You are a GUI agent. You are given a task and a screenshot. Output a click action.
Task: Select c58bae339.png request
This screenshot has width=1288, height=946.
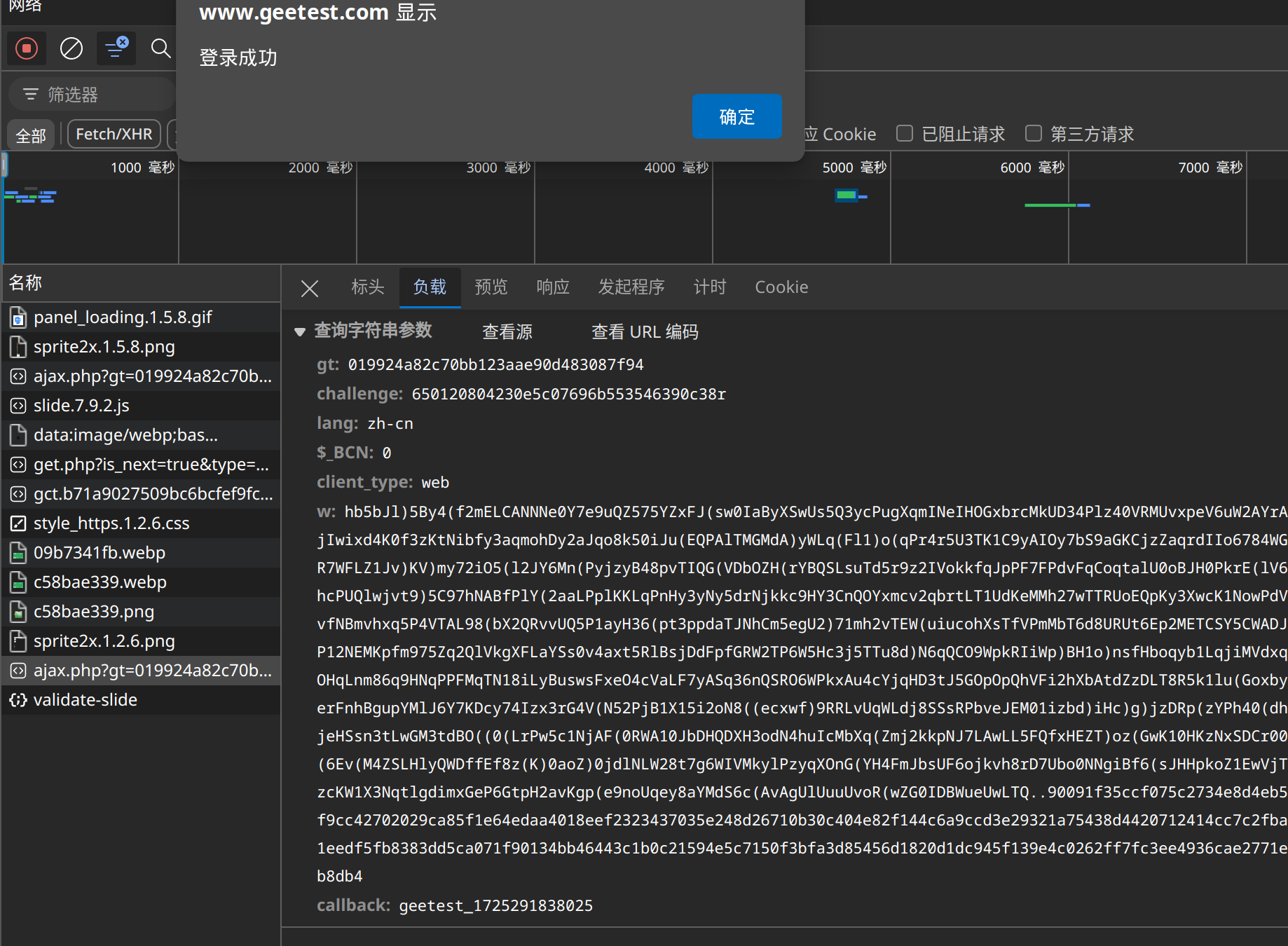pos(141,612)
